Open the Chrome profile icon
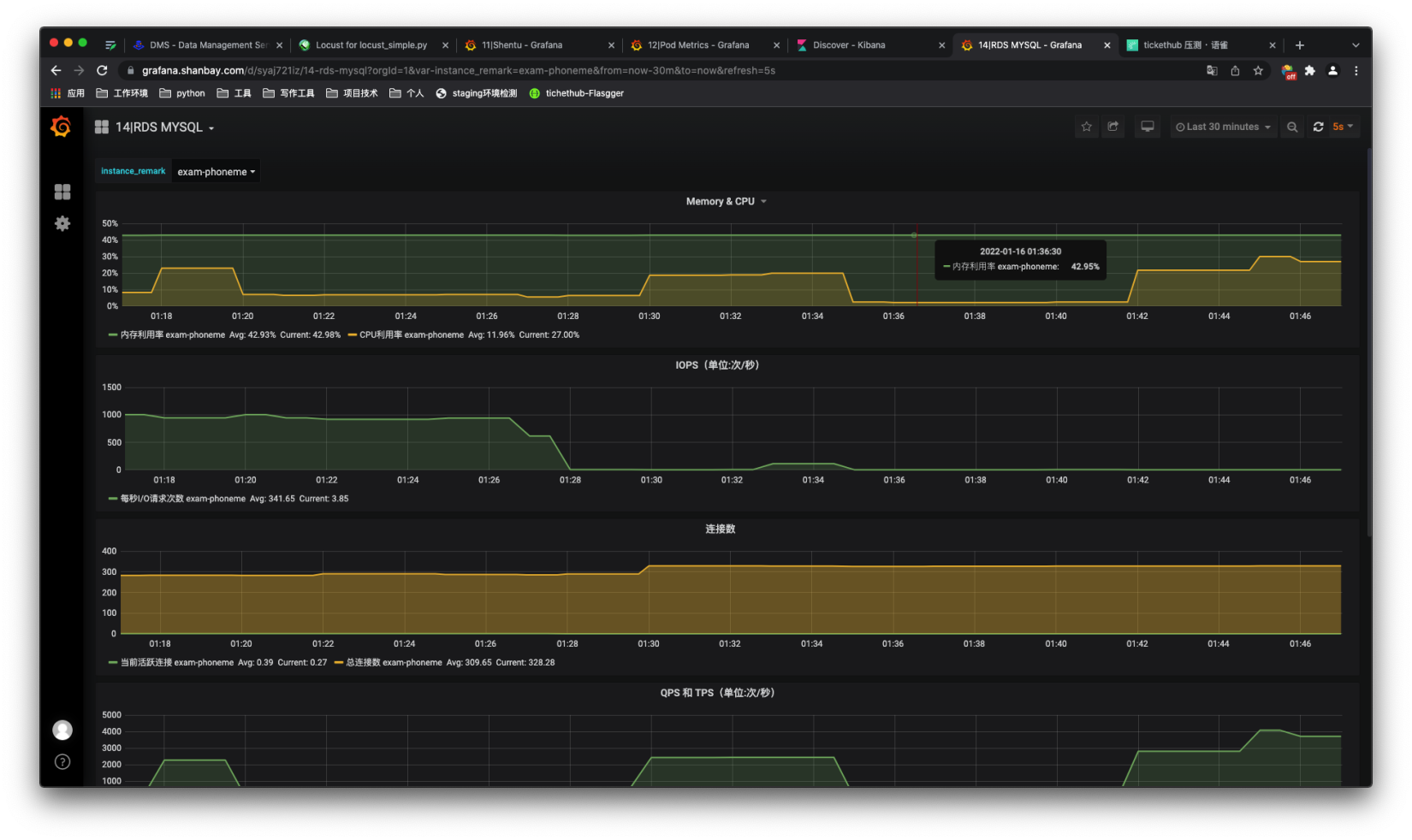The width and height of the screenshot is (1412, 840). pos(1332,70)
